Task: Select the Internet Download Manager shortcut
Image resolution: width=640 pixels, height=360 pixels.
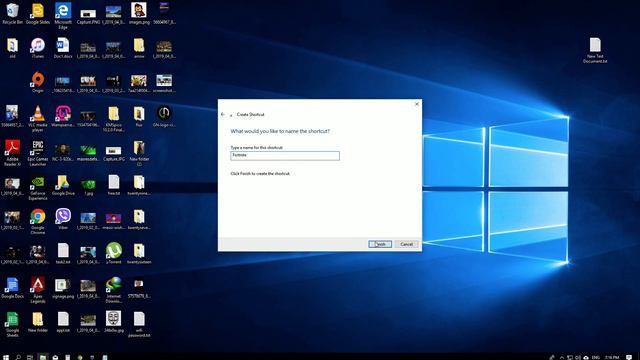Action: point(113,290)
